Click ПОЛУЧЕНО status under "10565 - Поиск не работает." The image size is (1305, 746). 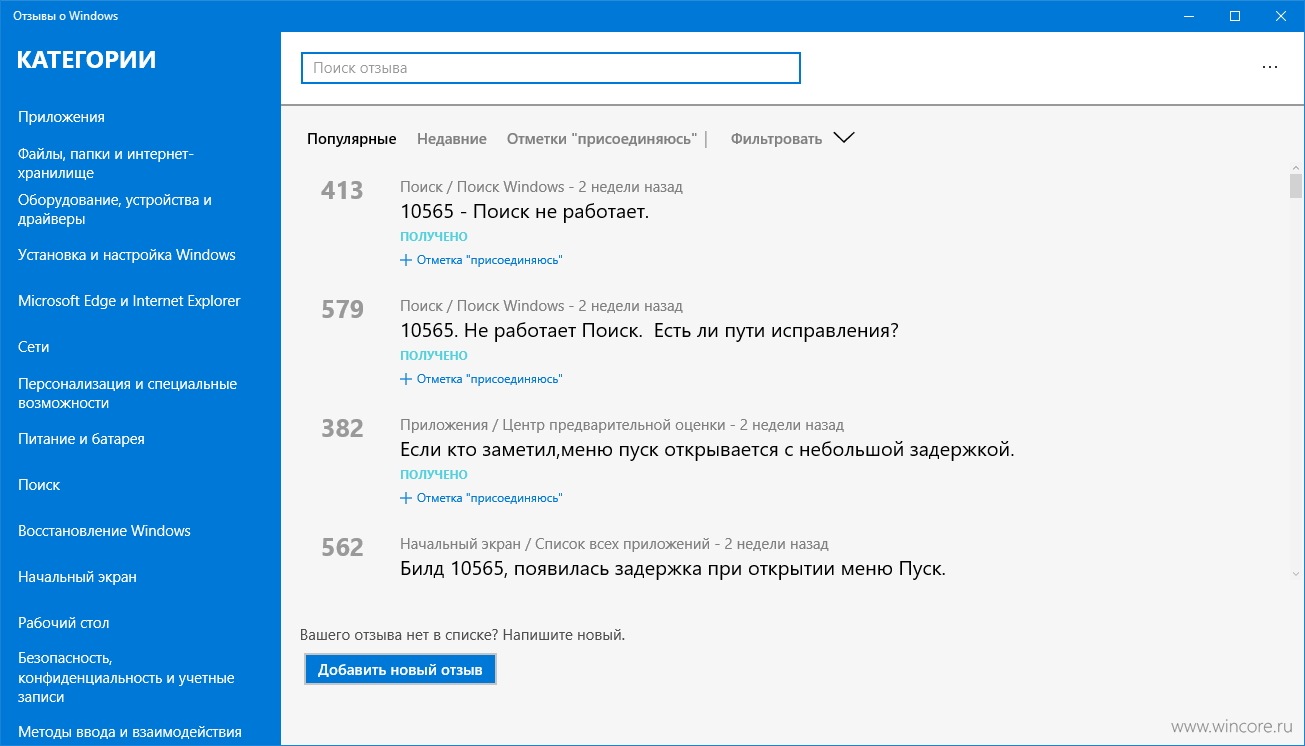[x=434, y=237]
